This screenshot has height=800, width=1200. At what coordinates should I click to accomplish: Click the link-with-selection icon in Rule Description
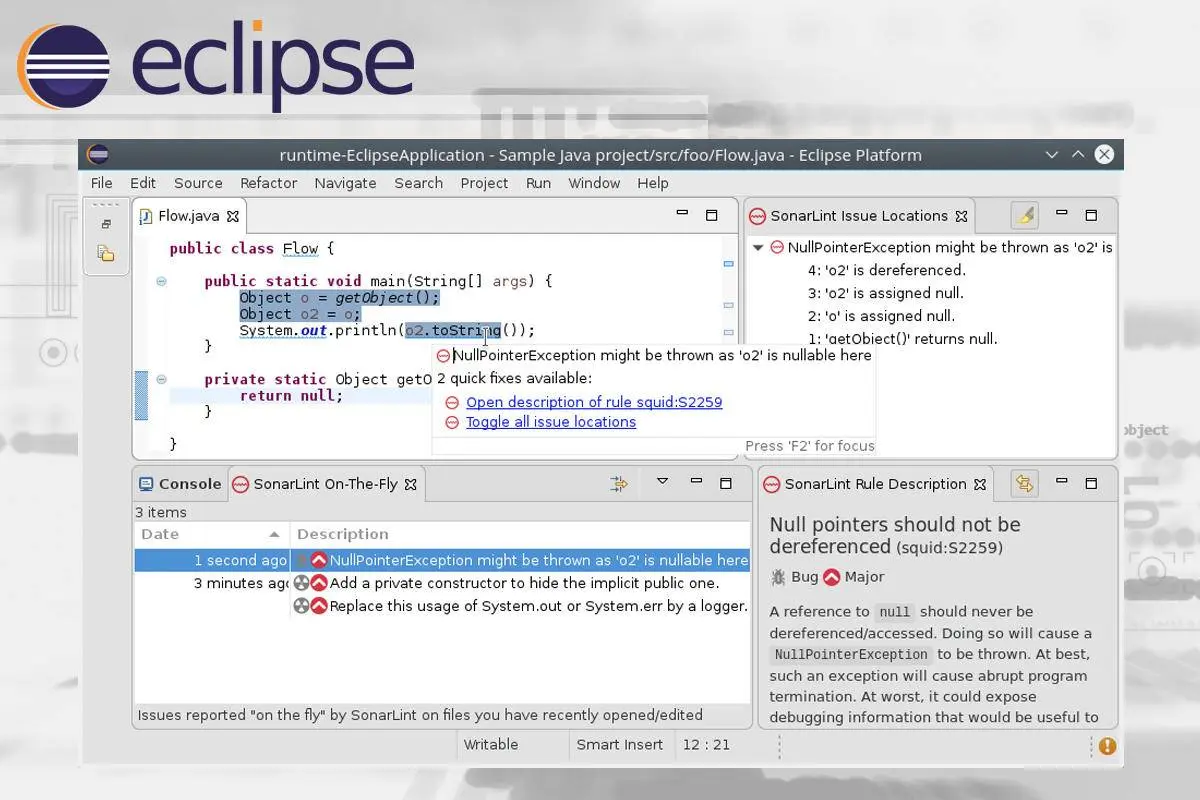coord(1024,484)
